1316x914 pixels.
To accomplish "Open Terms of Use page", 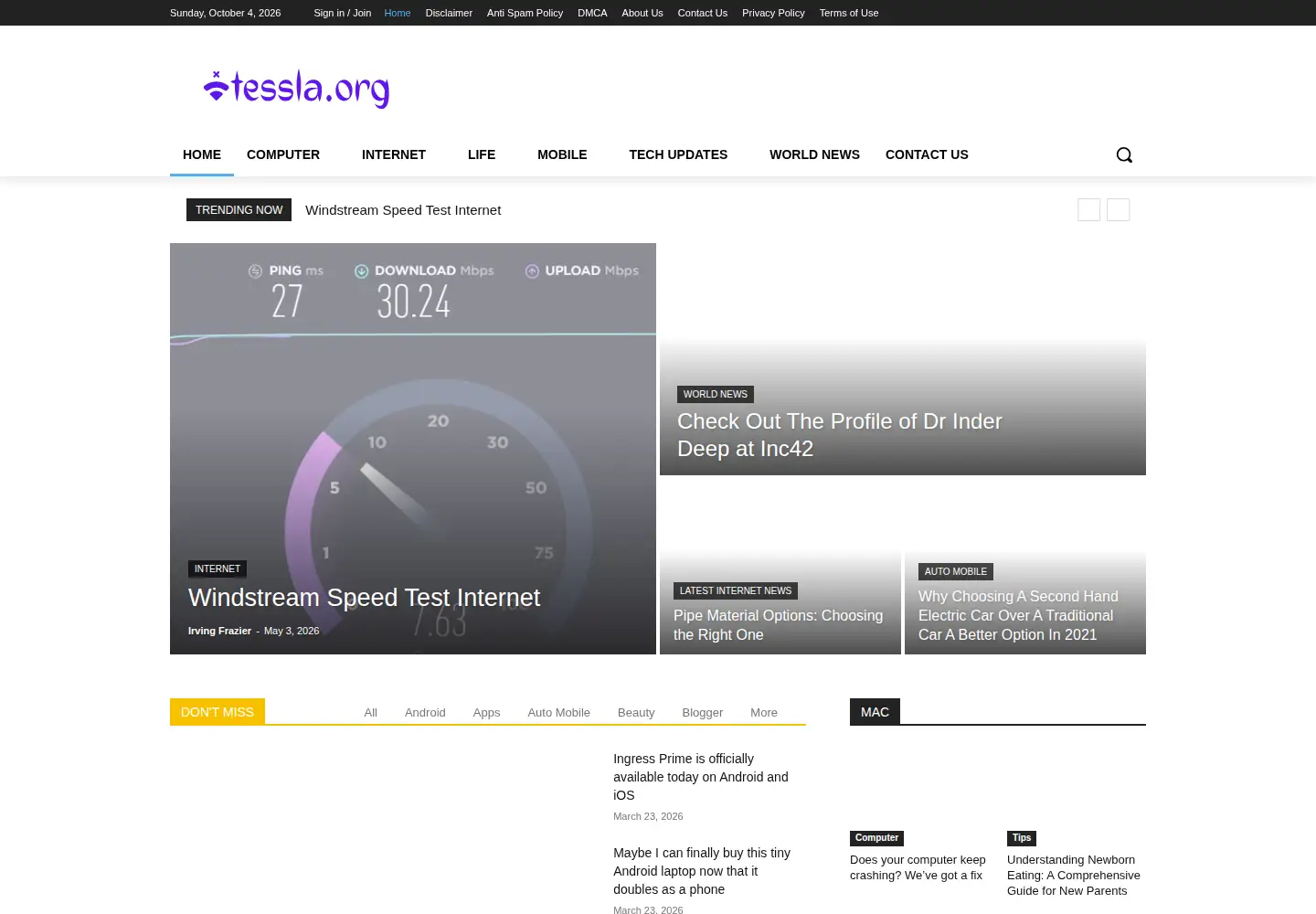I will (x=849, y=13).
